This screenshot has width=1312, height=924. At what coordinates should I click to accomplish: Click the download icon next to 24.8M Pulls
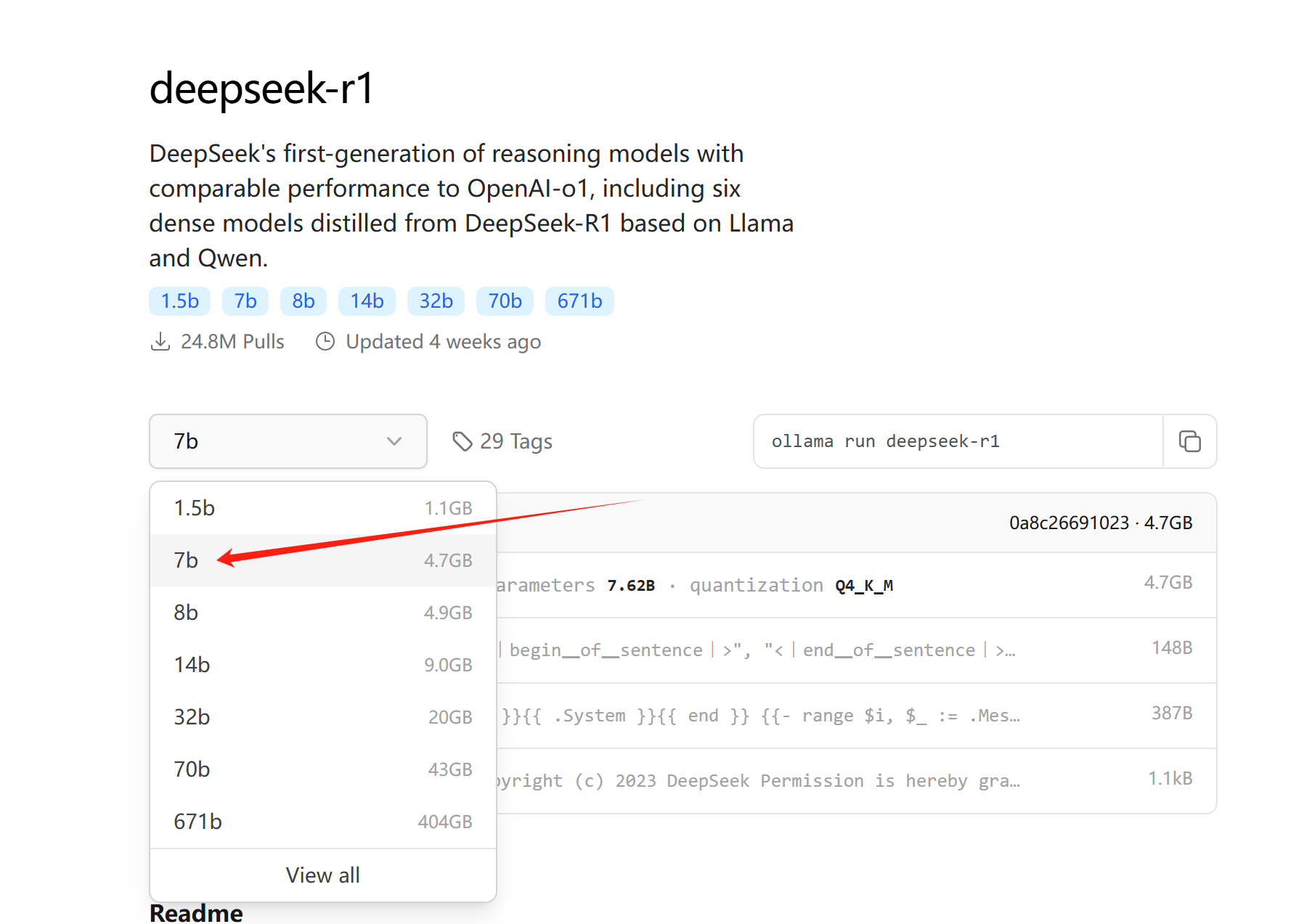[160, 341]
